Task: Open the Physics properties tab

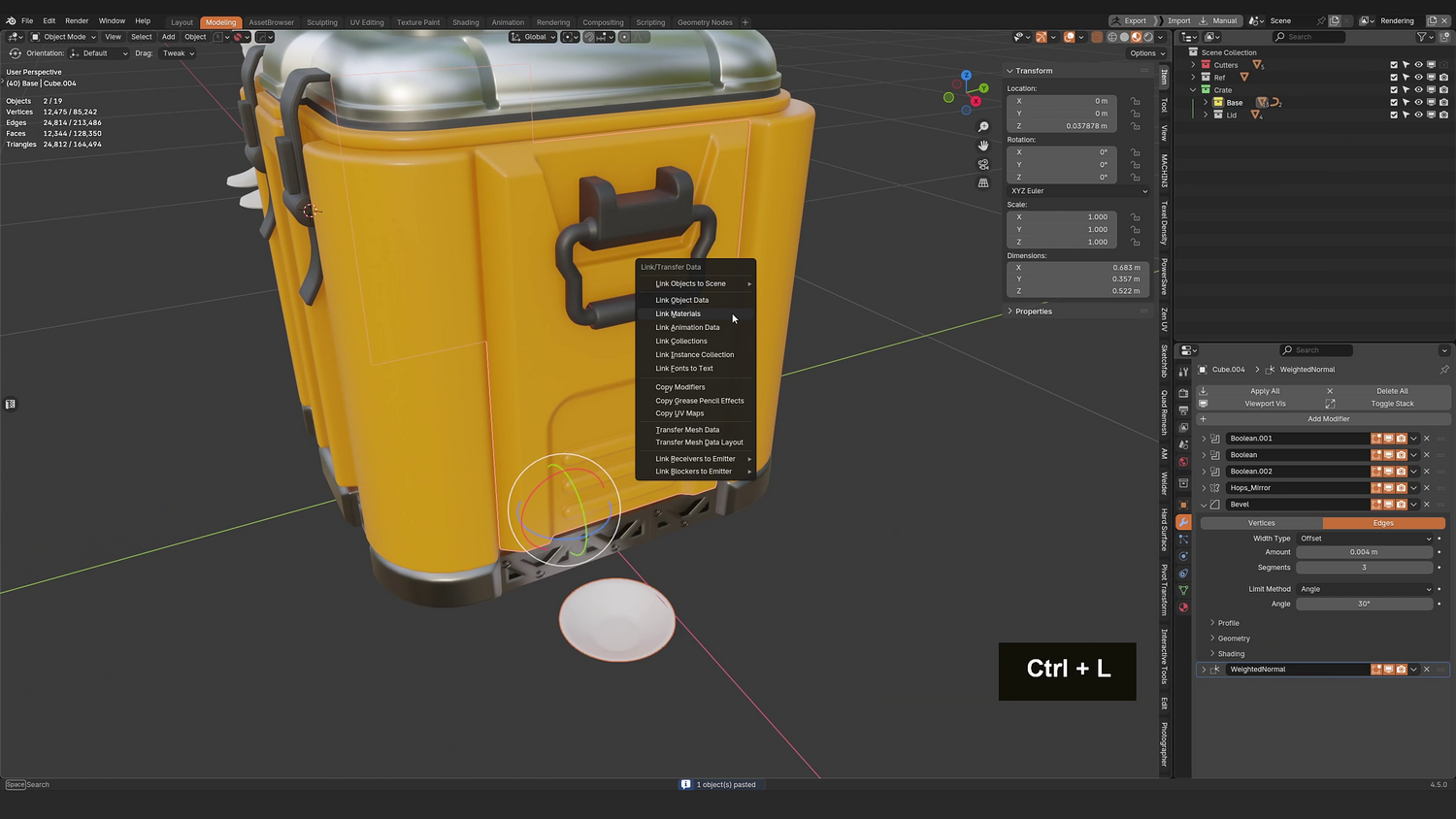Action: tap(1183, 556)
